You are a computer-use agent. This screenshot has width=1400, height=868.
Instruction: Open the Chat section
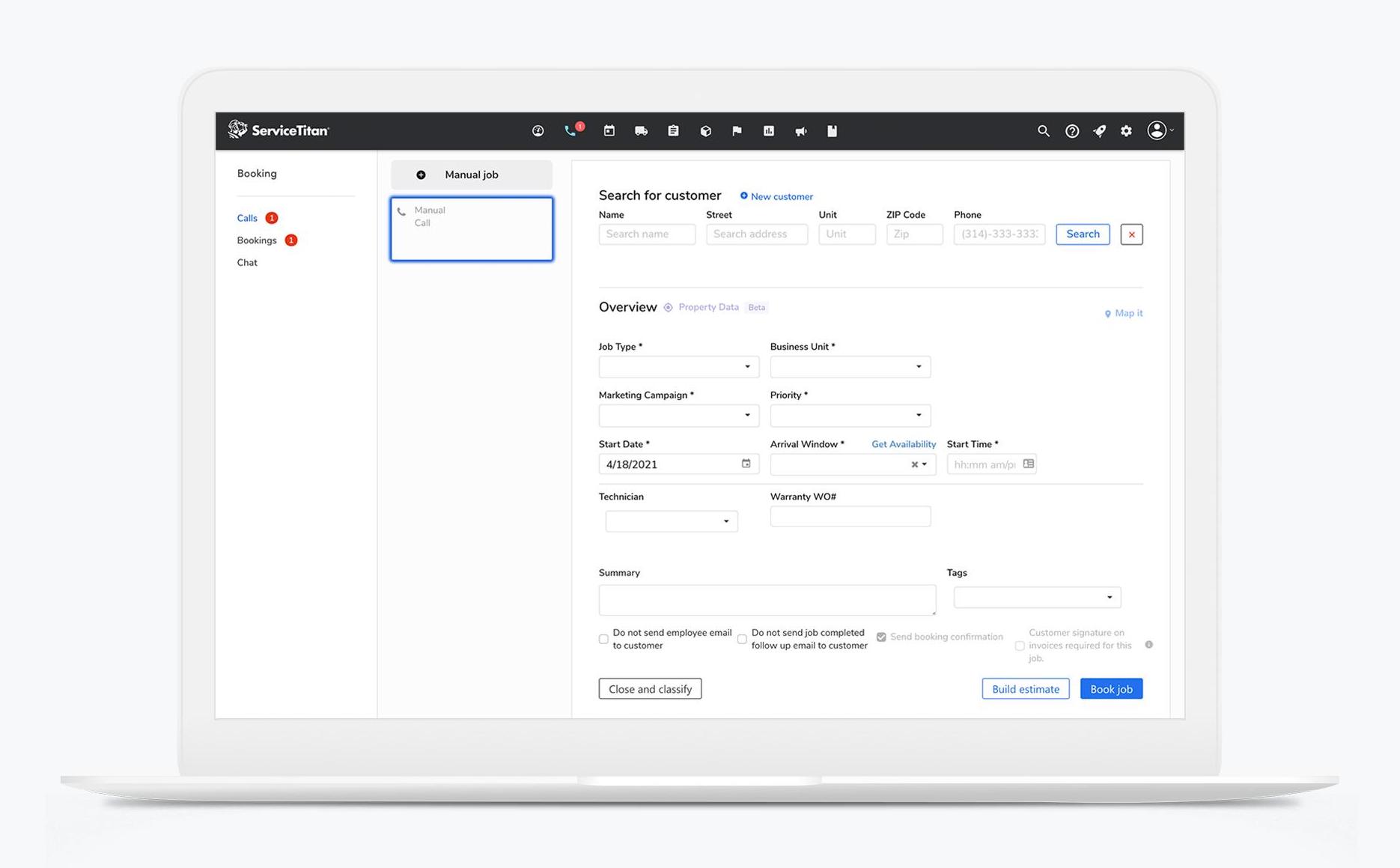click(x=247, y=262)
